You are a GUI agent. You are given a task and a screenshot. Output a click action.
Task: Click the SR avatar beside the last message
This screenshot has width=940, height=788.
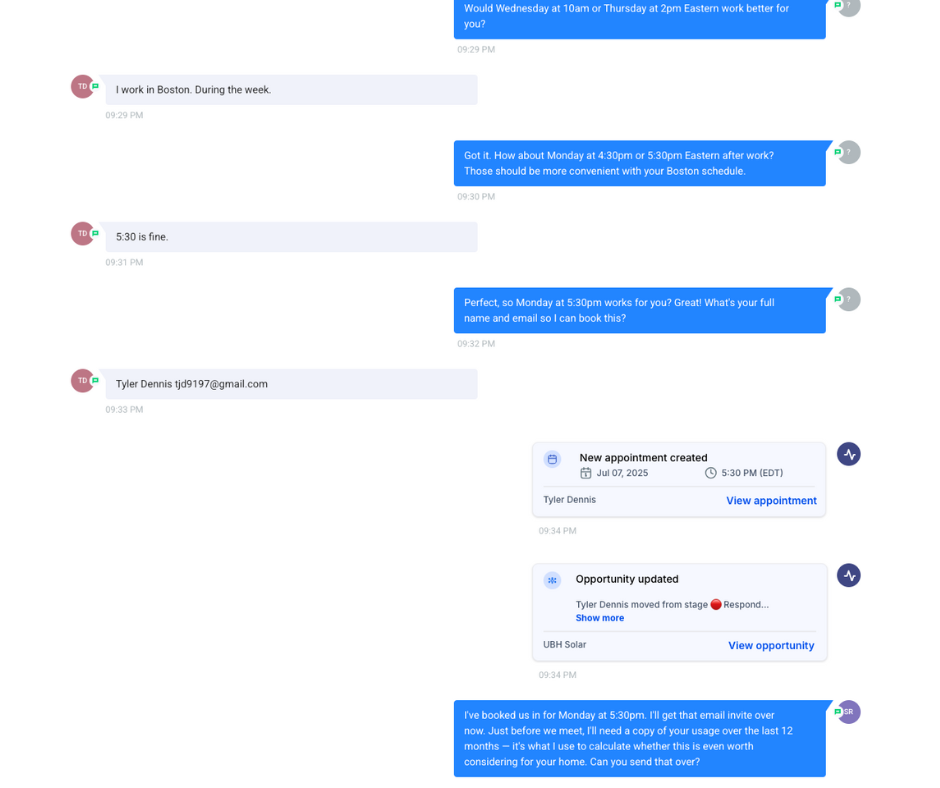coord(848,712)
